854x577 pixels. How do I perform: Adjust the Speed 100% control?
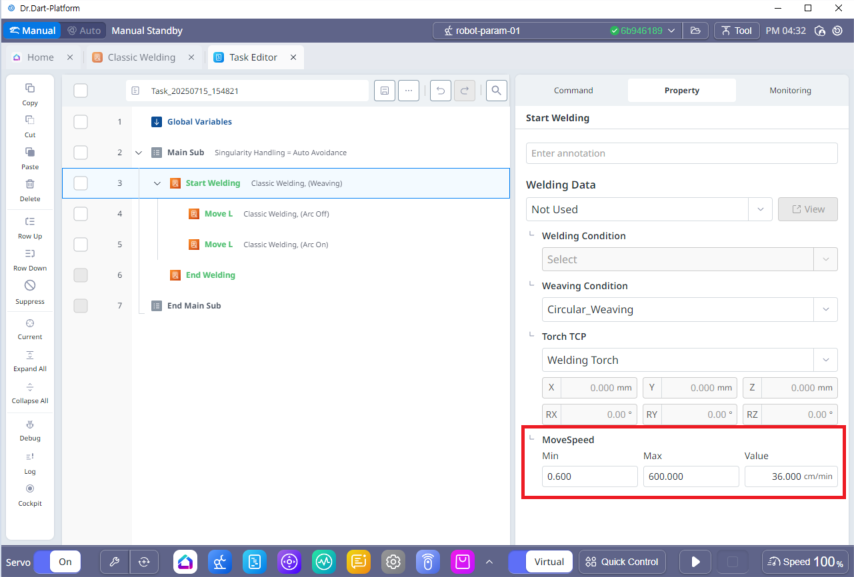pos(804,562)
